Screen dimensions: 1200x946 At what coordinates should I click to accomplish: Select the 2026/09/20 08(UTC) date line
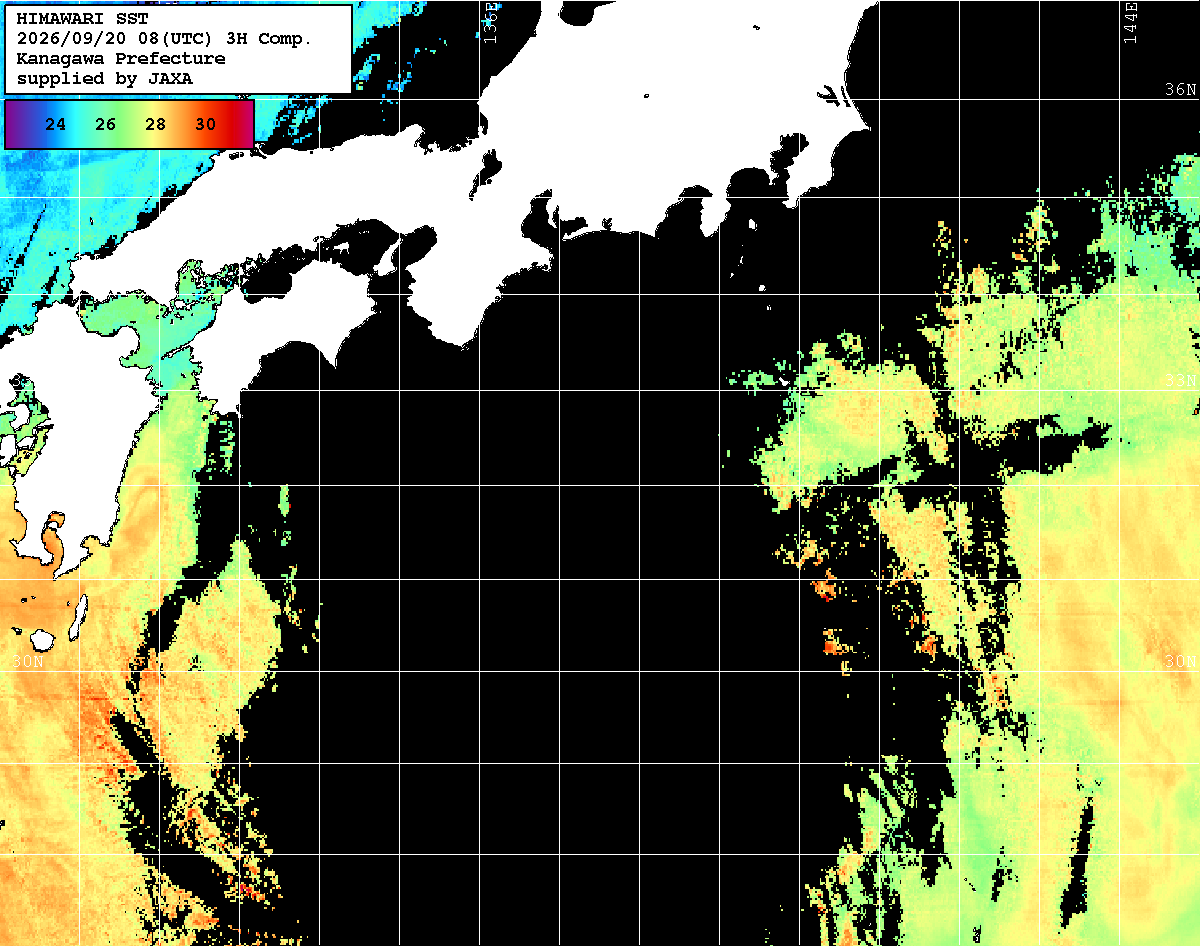coord(164,39)
